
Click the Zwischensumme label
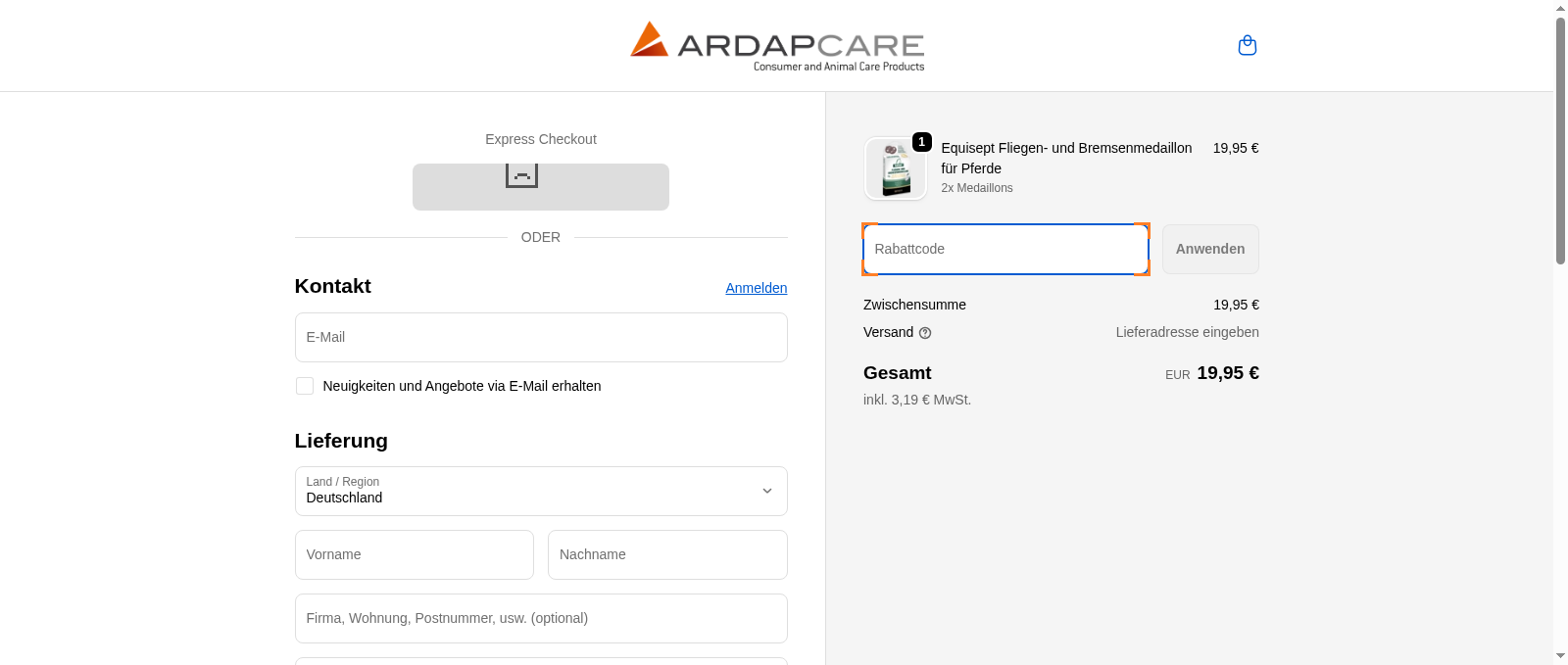[914, 305]
